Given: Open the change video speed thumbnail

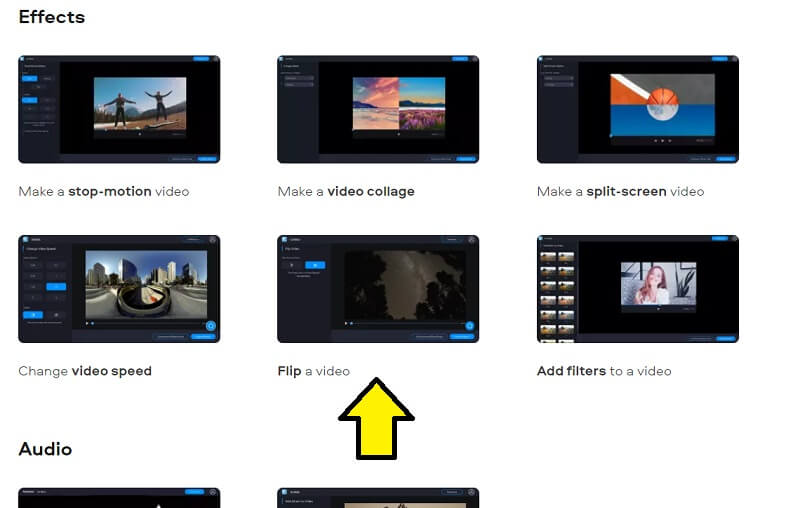Looking at the screenshot, I should pyautogui.click(x=119, y=289).
